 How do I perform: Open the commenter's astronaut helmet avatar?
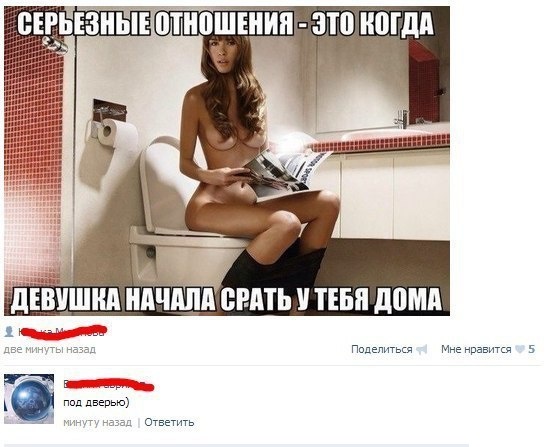[x=29, y=399]
